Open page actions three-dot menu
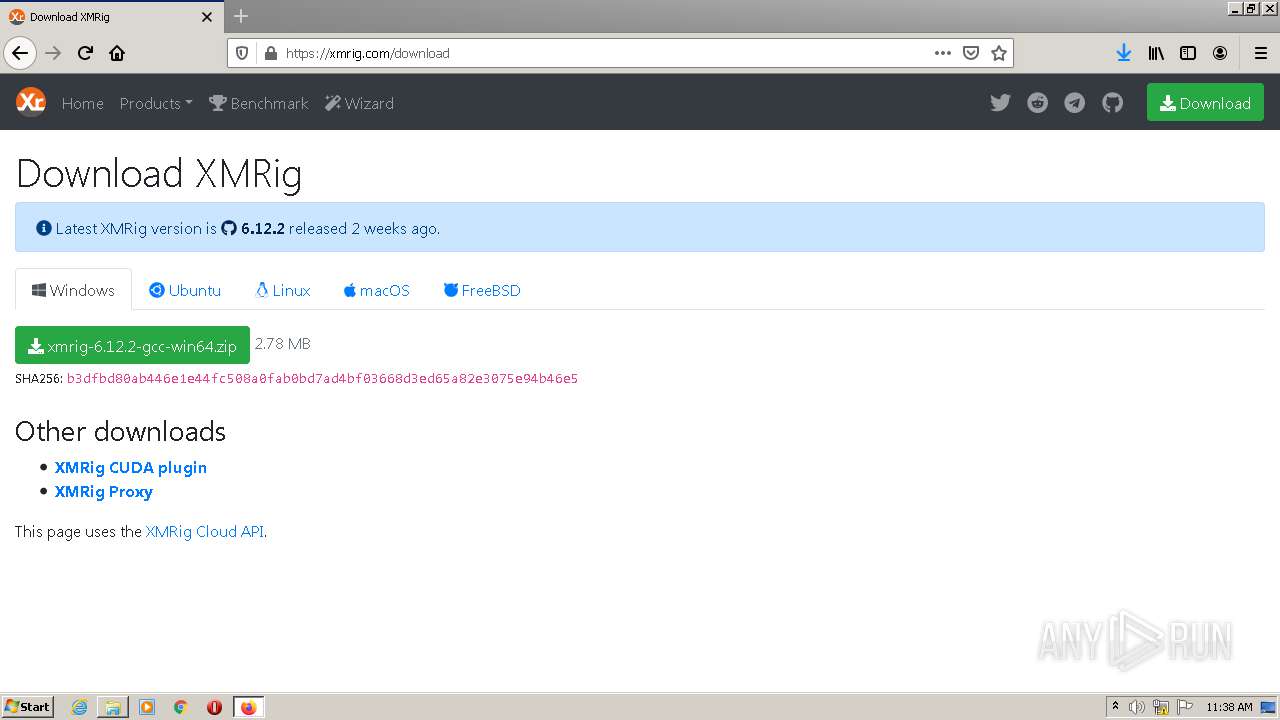 coord(942,53)
